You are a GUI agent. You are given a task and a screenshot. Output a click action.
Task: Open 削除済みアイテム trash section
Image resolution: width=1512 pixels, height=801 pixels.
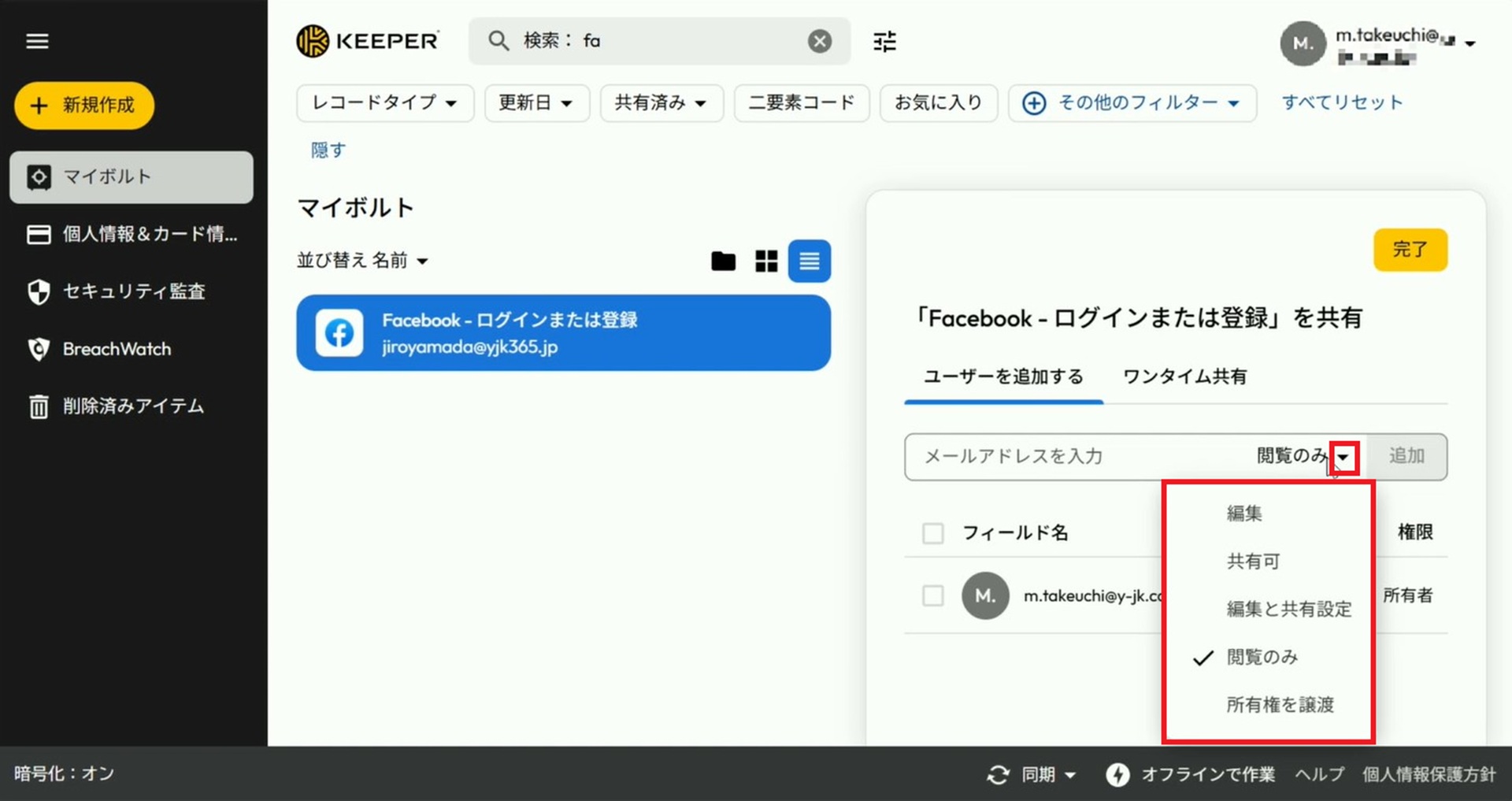(132, 406)
